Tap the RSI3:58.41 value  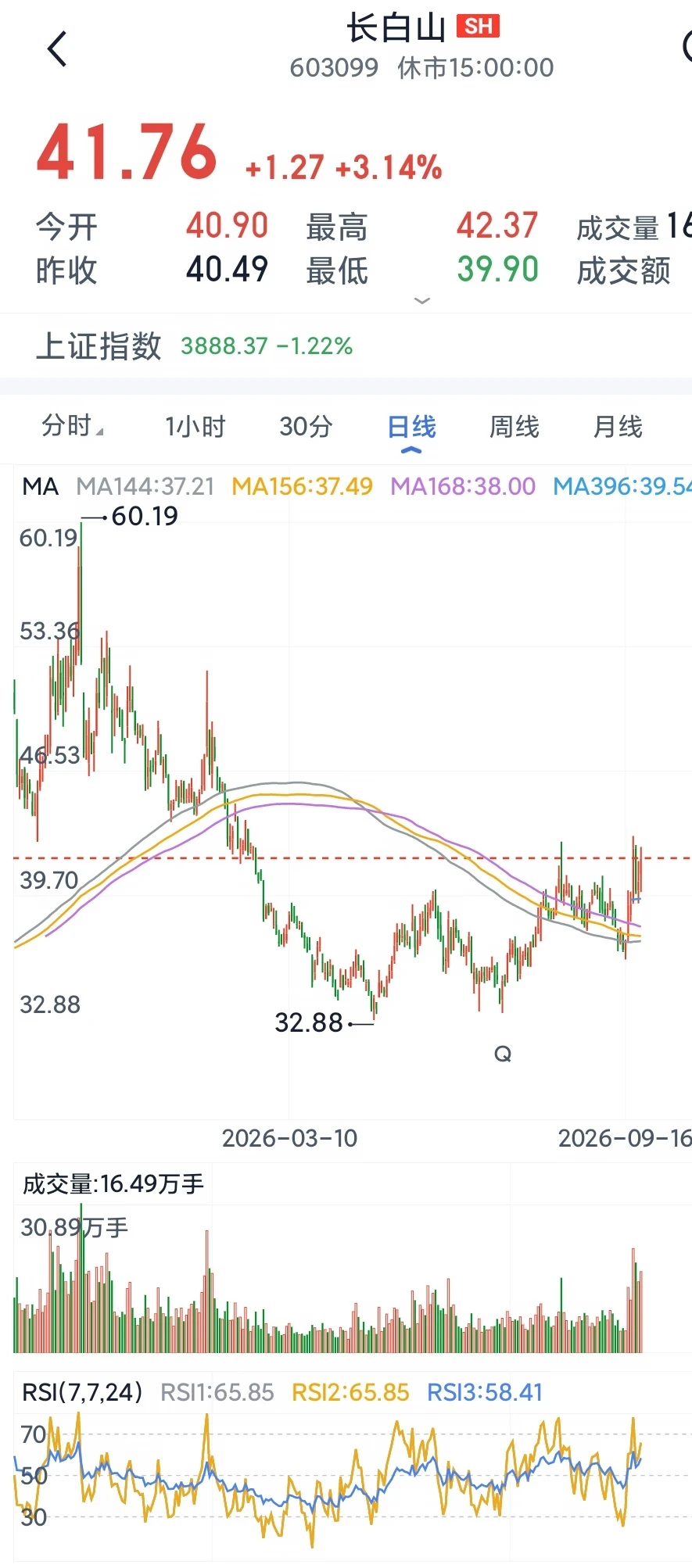[x=485, y=1392]
